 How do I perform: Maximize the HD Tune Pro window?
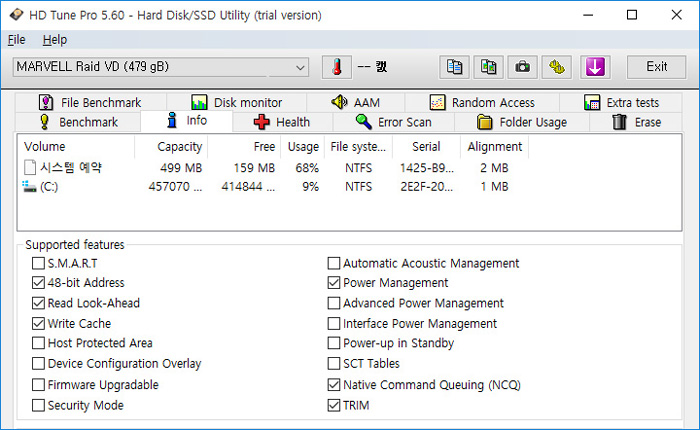632,15
